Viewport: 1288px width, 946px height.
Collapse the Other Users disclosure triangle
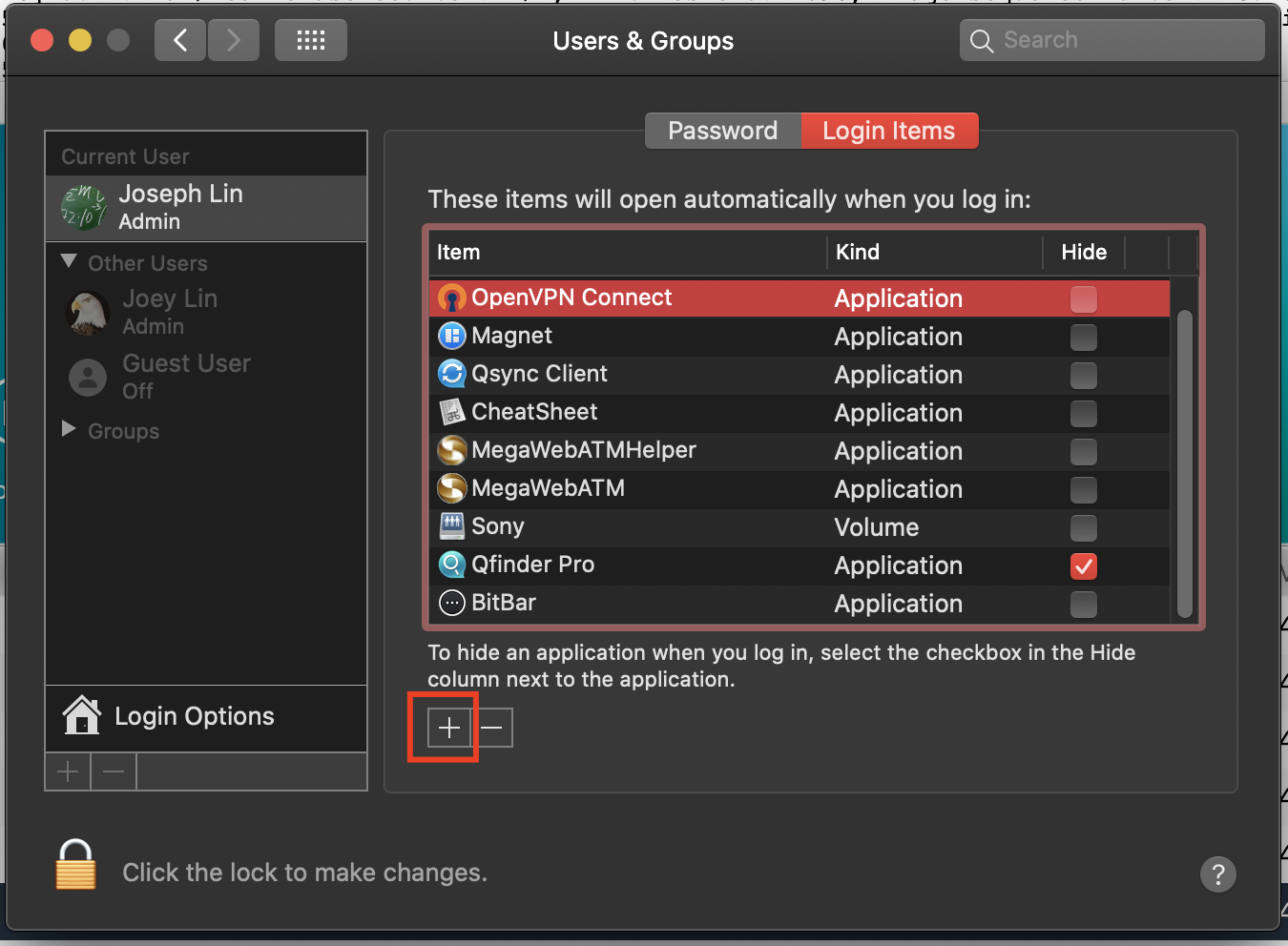tap(69, 261)
